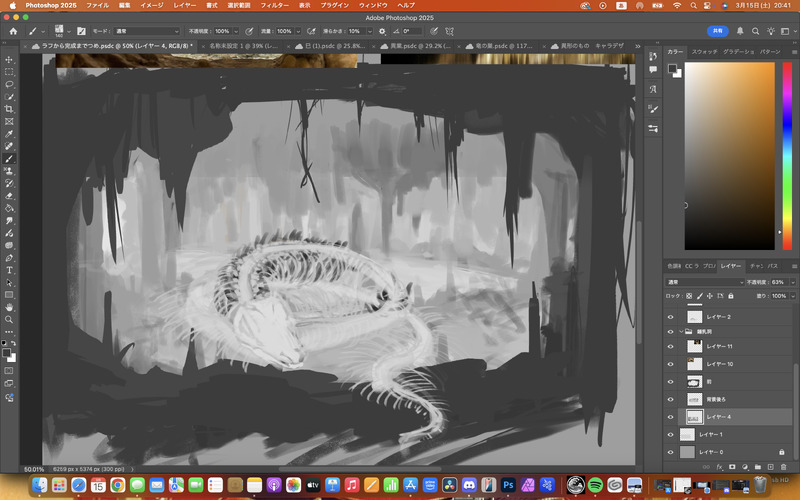The height and width of the screenshot is (500, 800).
Task: Select the Type tool
Action: pos(9,270)
